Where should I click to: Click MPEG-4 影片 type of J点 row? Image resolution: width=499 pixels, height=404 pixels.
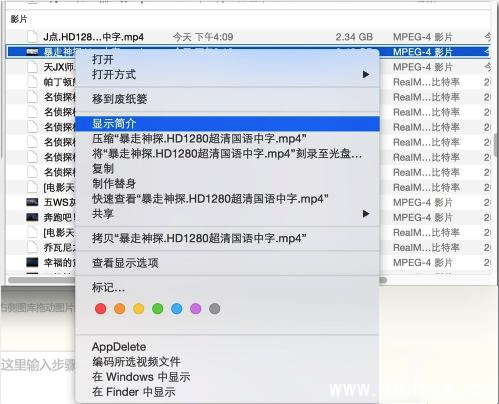(423, 37)
